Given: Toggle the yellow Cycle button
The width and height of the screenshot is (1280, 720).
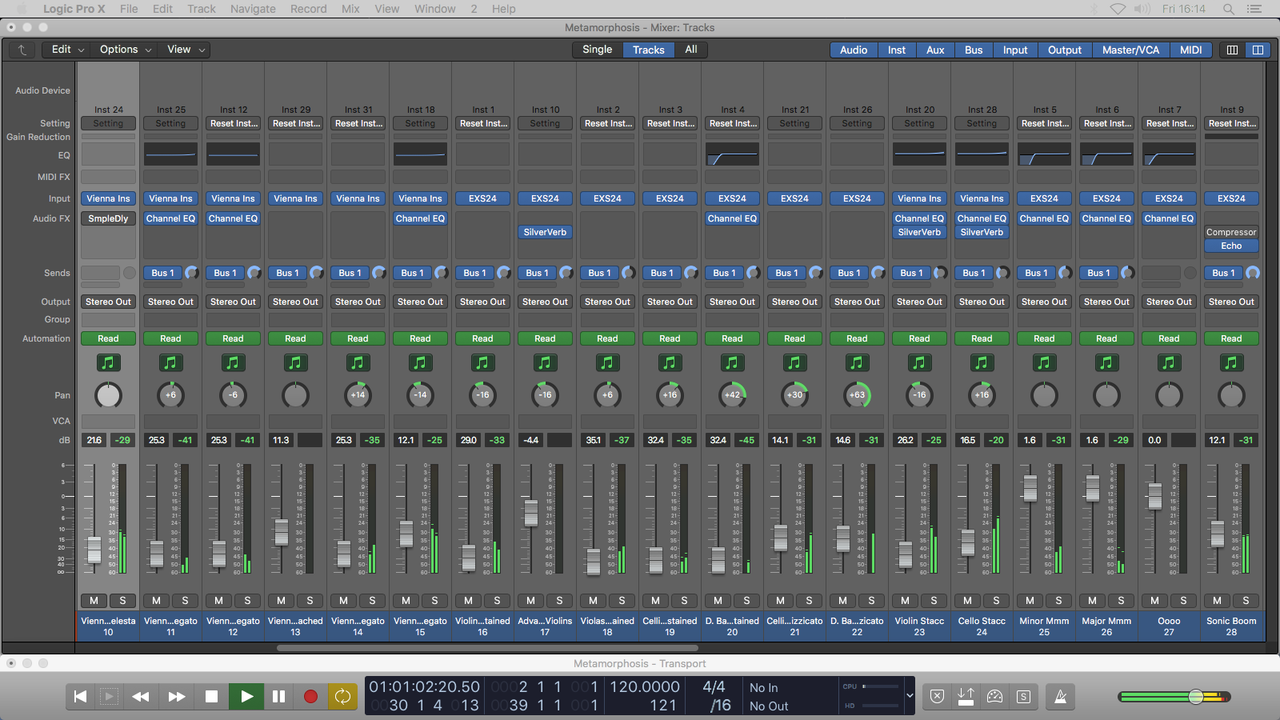Looking at the screenshot, I should (x=342, y=697).
